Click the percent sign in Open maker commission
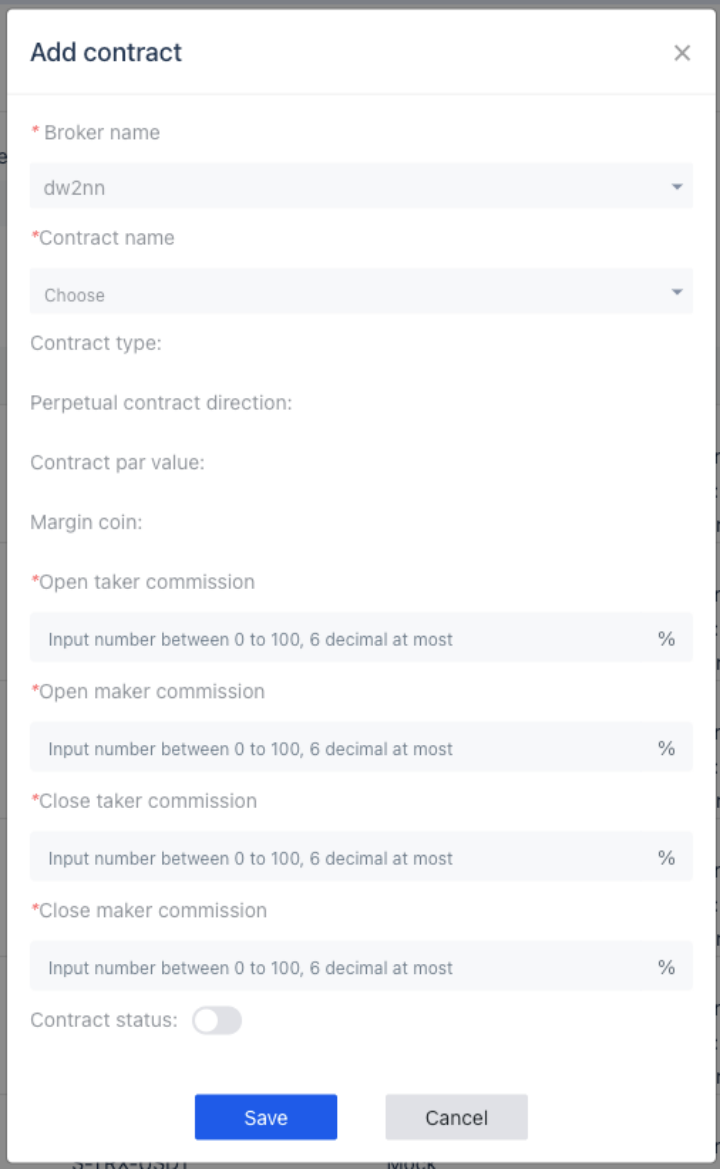Viewport: 720px width, 1169px height. pyautogui.click(x=666, y=748)
